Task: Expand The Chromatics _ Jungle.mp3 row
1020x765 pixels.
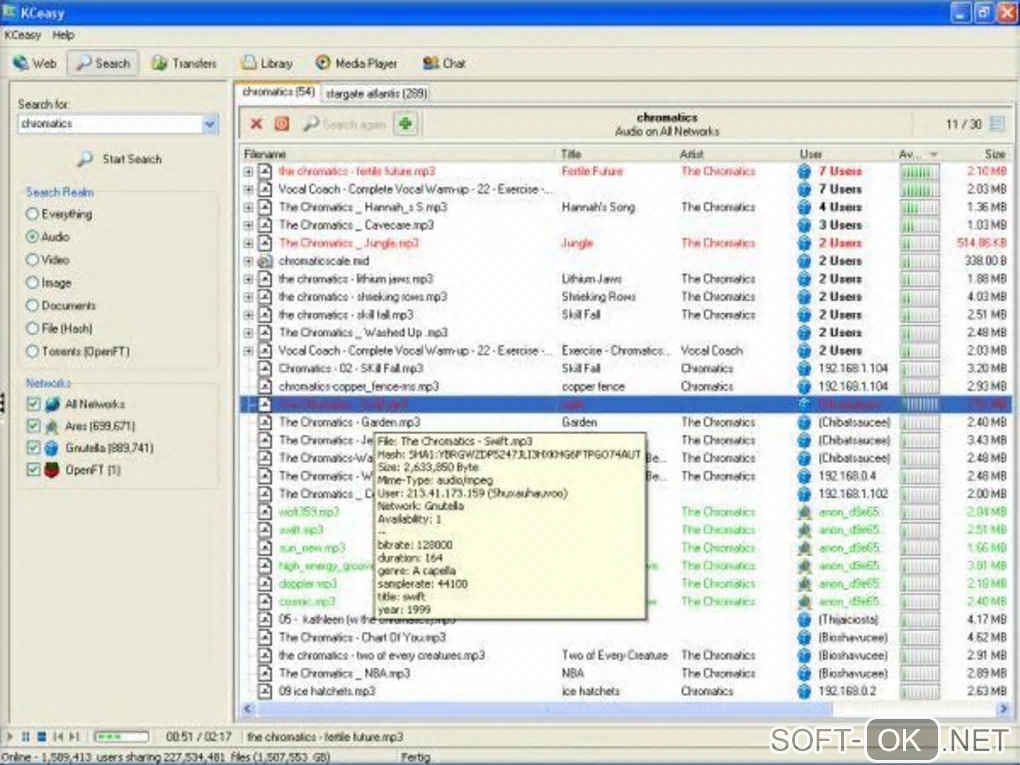Action: pos(248,243)
